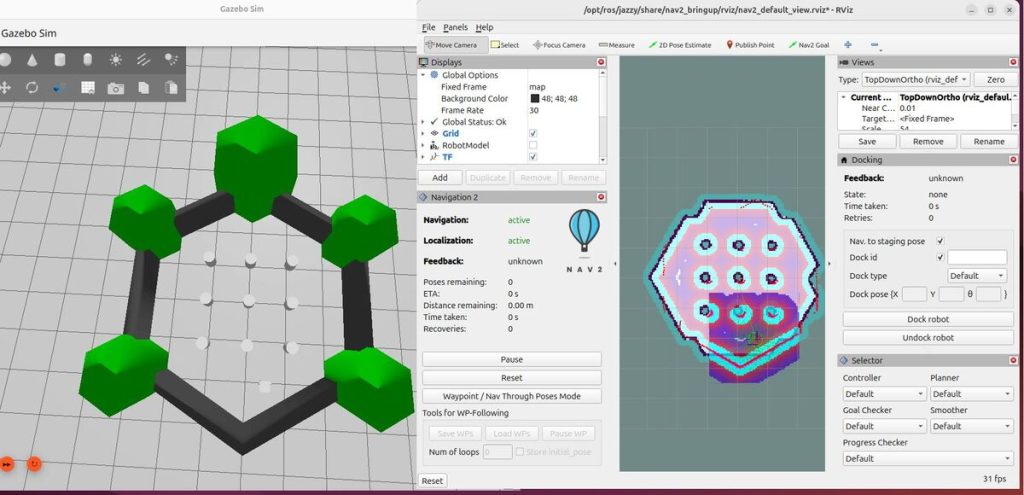Select the Gazebo translate mode tool

click(5, 88)
